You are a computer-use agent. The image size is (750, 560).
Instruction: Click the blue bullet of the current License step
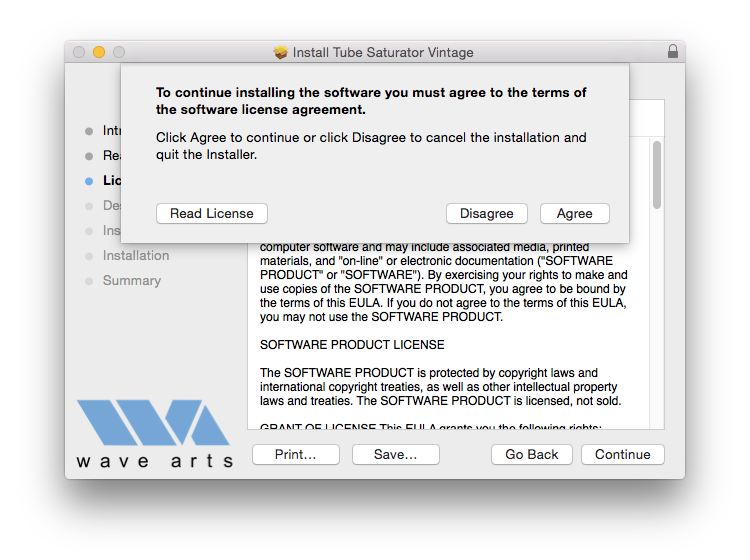89,181
